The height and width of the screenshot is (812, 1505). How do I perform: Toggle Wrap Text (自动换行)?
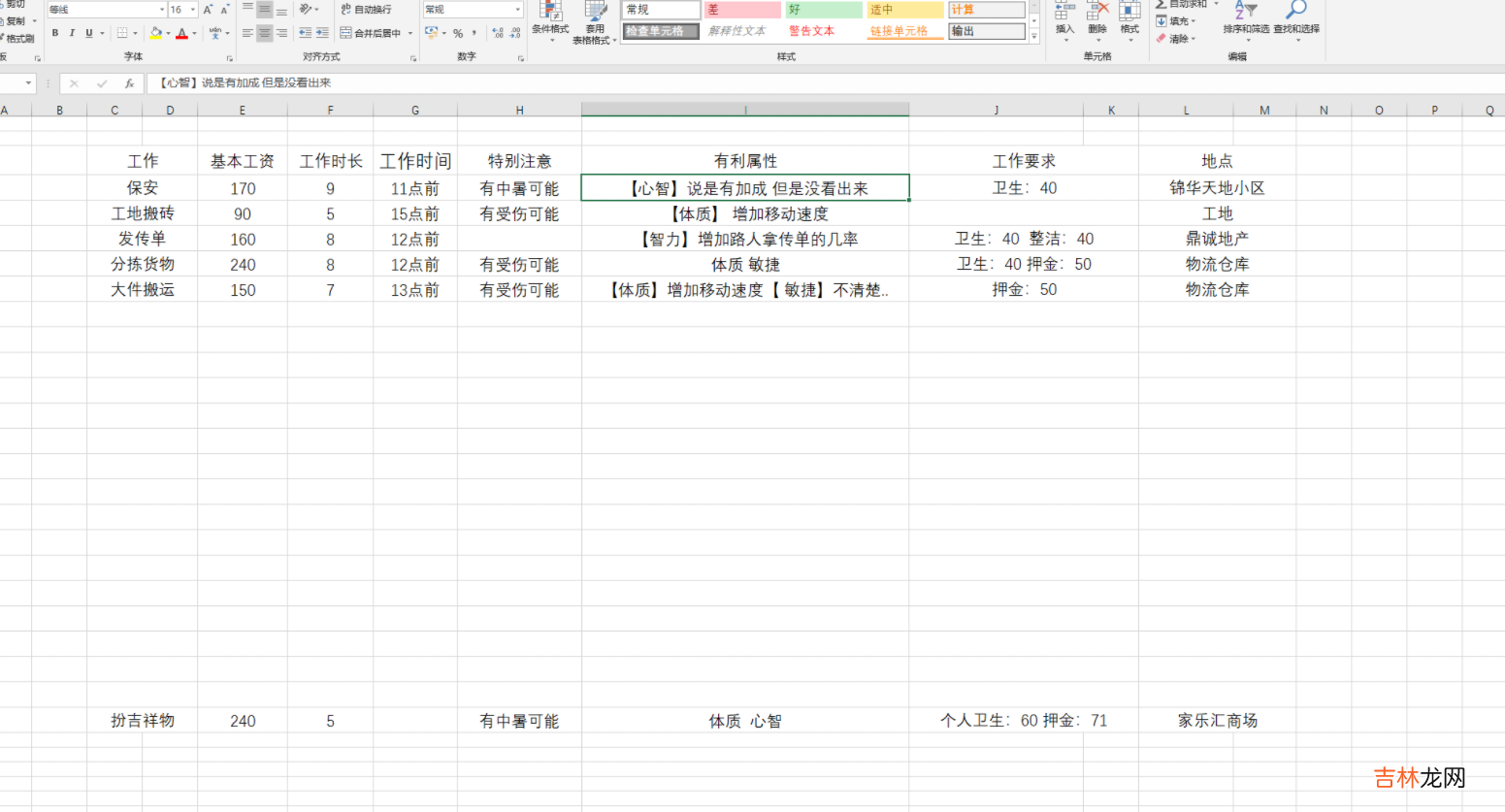point(367,10)
